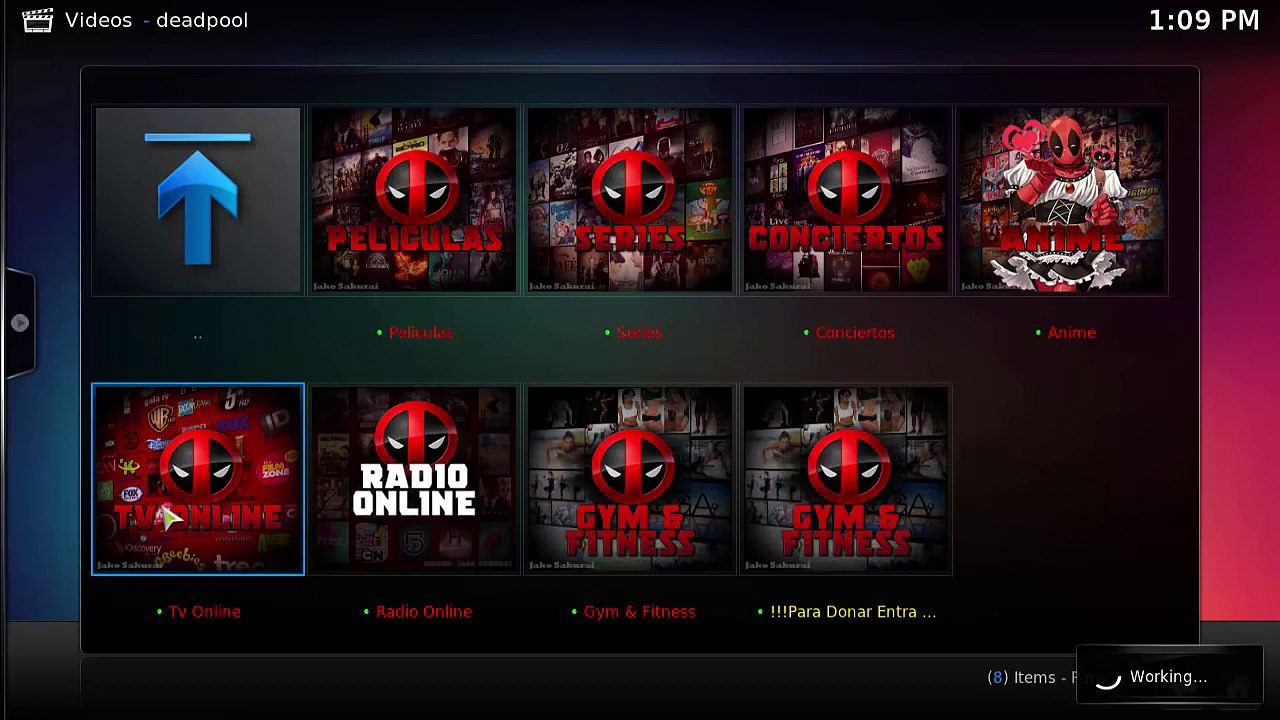Click the parent folder '..' label
This screenshot has width=1280, height=720.
[x=198, y=336]
